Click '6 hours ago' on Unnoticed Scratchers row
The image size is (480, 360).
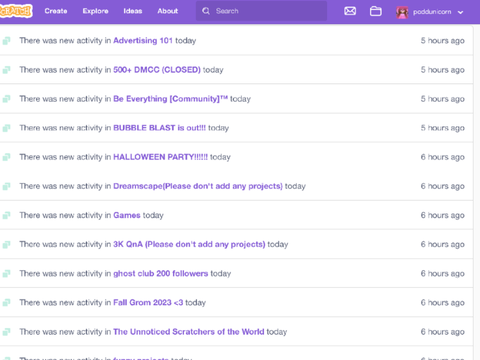coord(442,332)
